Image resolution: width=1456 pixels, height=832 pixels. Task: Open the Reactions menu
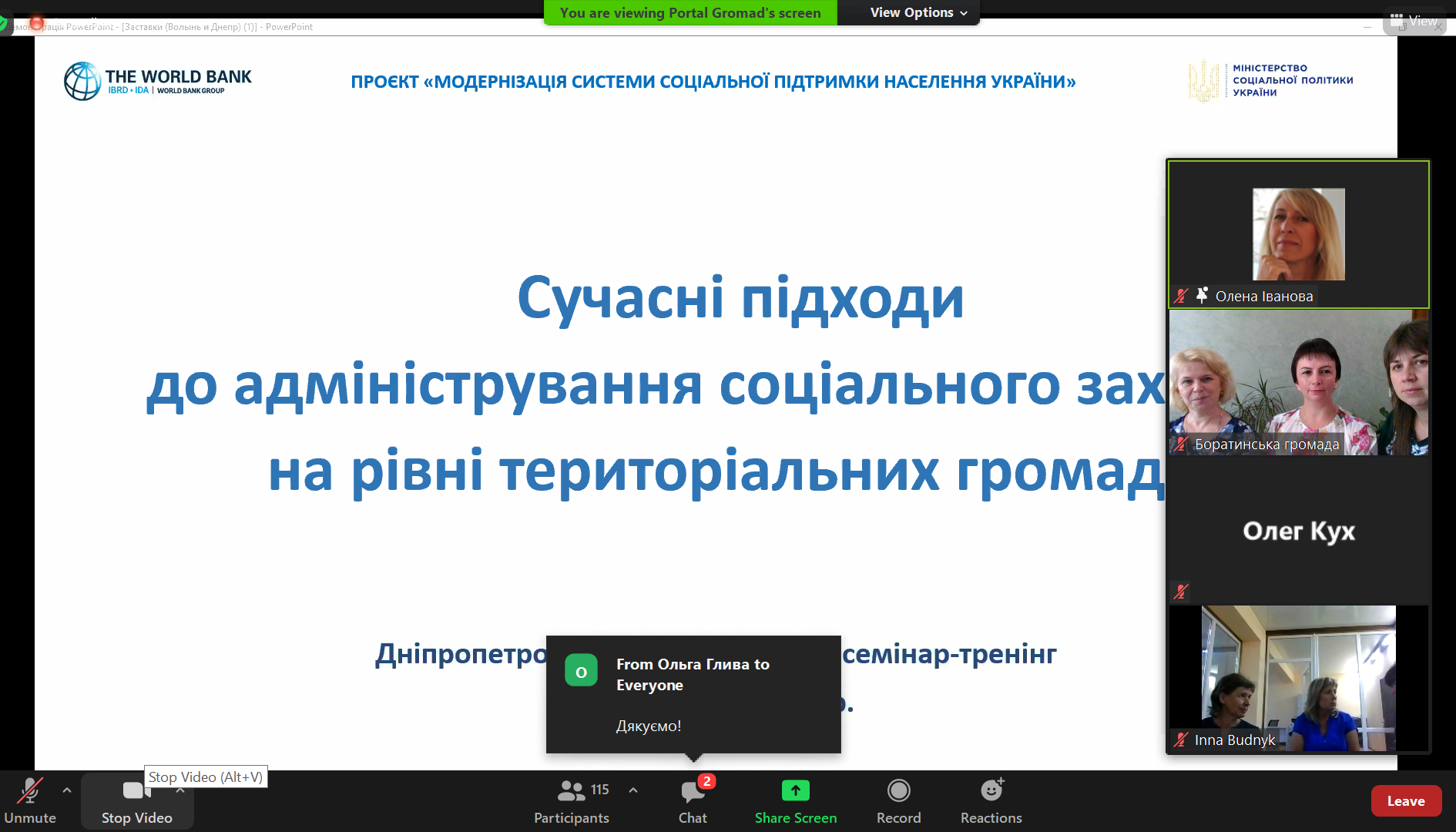(x=991, y=800)
